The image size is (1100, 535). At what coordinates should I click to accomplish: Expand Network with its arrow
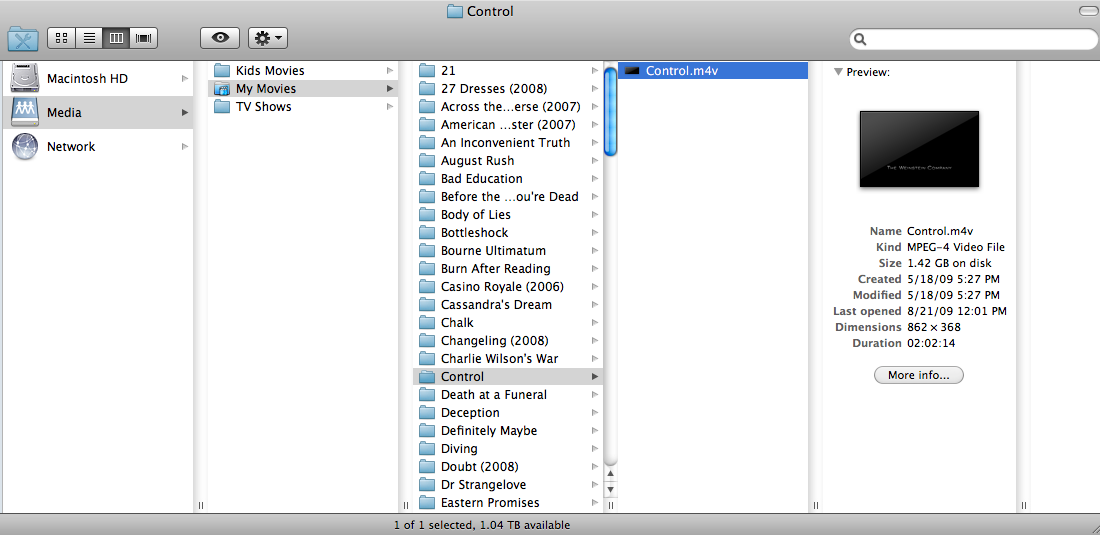pyautogui.click(x=185, y=147)
